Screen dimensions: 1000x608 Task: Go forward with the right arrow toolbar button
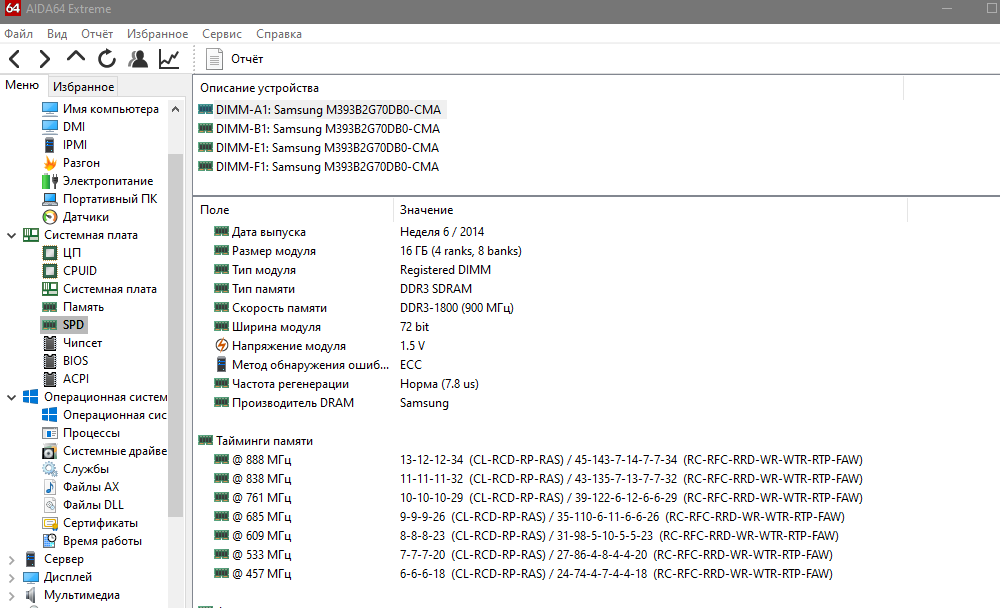click(x=44, y=59)
